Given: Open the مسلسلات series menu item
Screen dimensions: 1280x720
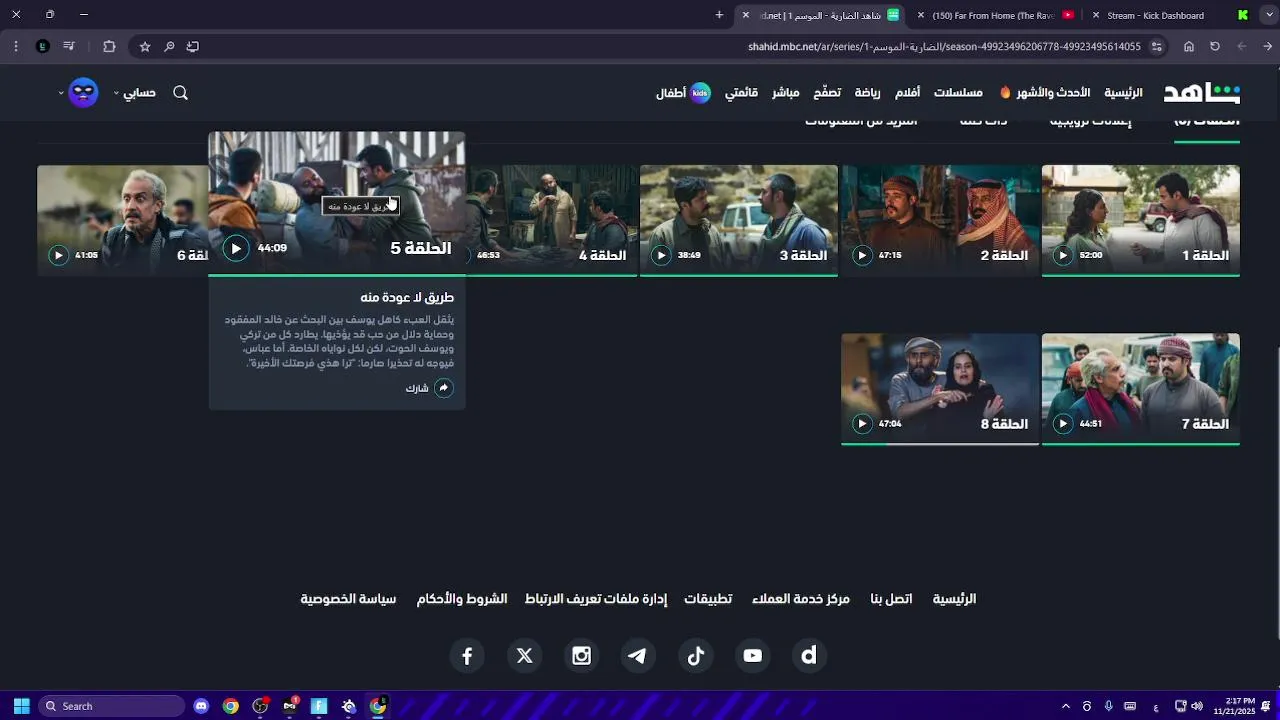Looking at the screenshot, I should pyautogui.click(x=958, y=93).
